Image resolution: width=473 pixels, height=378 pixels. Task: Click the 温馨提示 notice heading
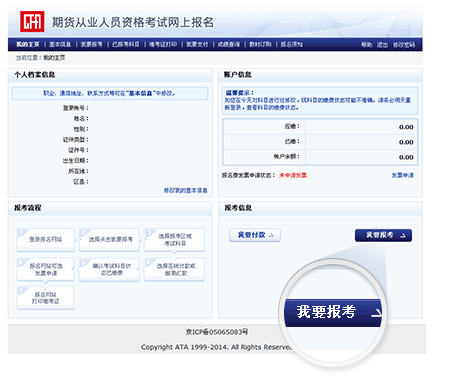239,93
